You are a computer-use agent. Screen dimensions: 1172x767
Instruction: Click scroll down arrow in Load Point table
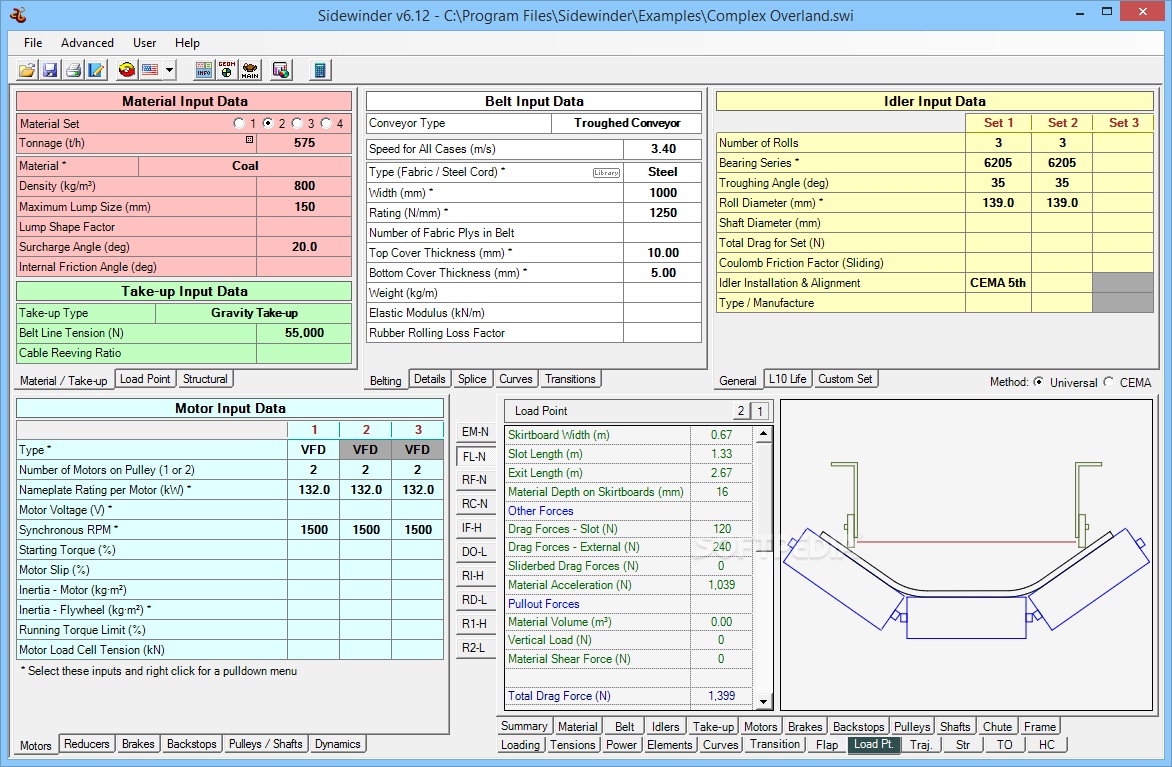coord(764,702)
